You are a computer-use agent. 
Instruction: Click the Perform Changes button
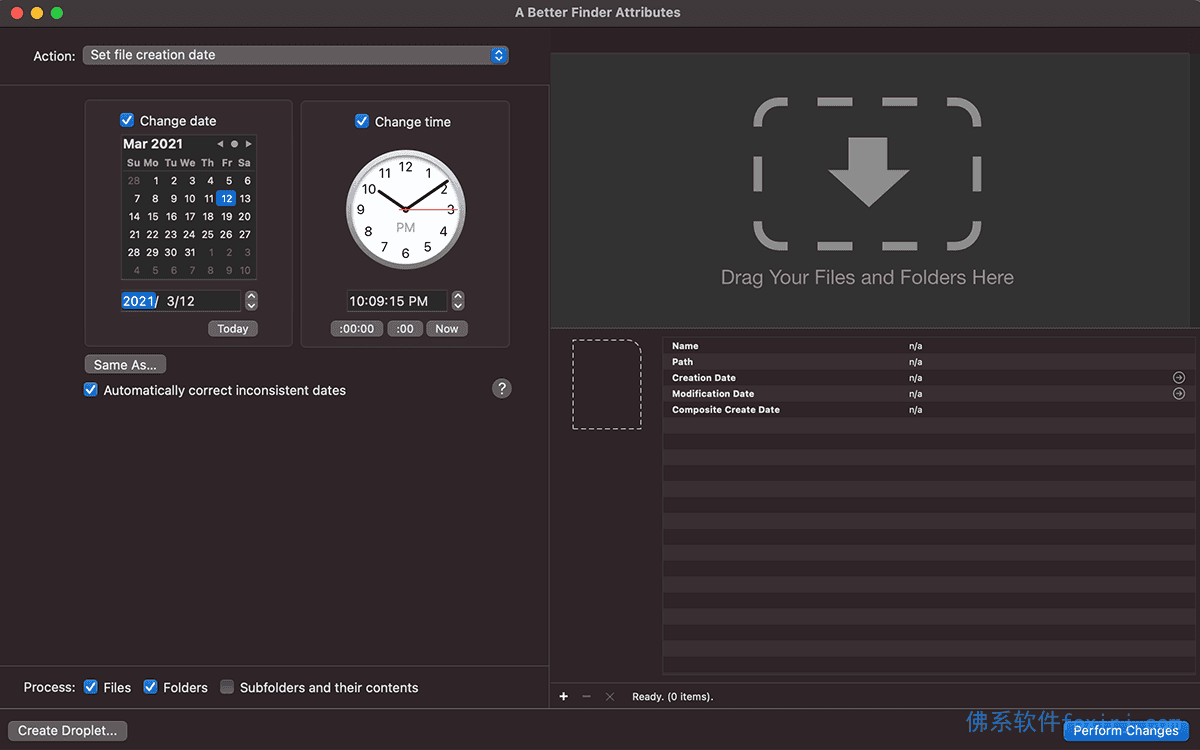[x=1126, y=731]
